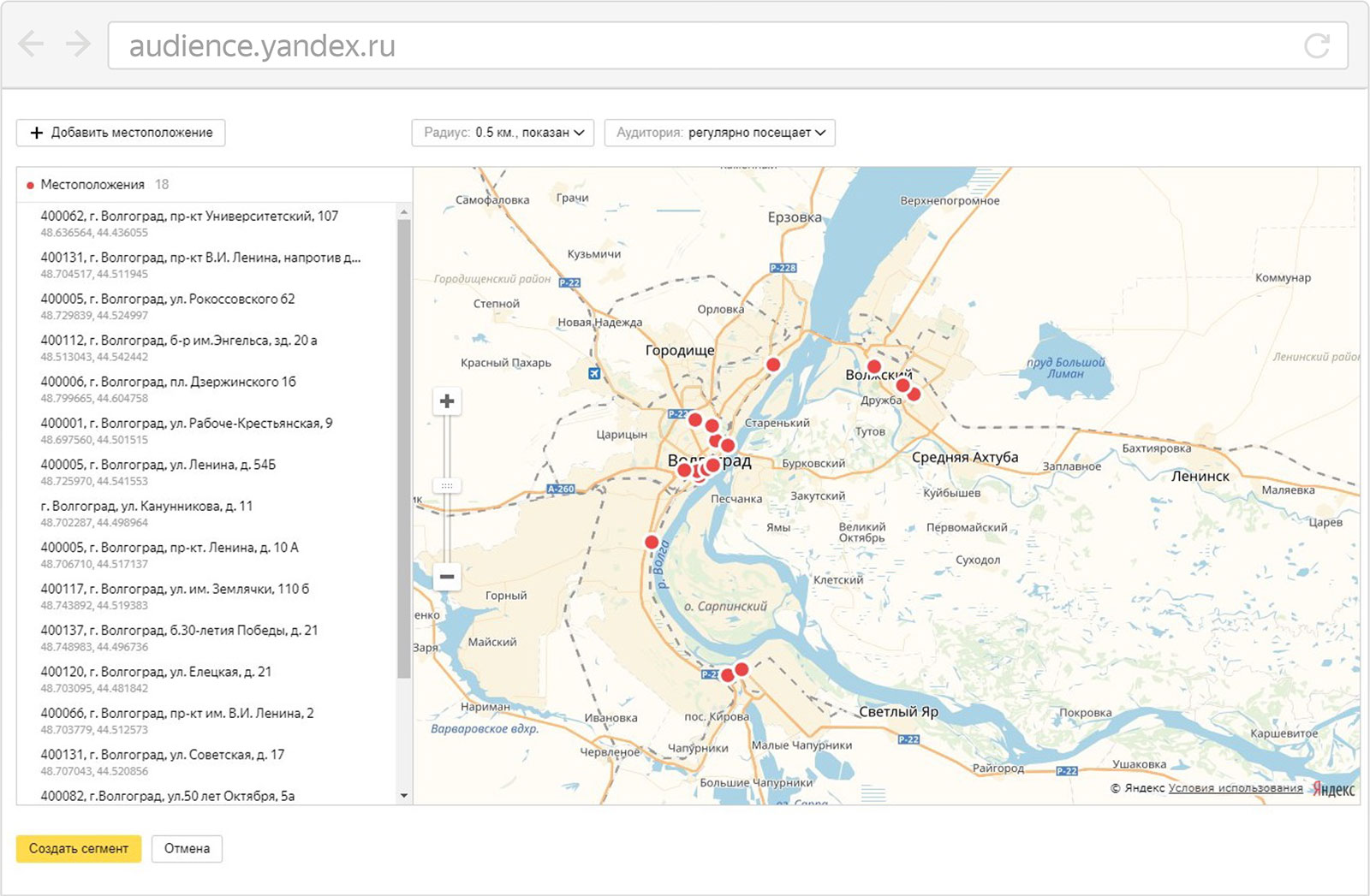
Task: Click the P-228 road sign on the map
Action: point(783,268)
